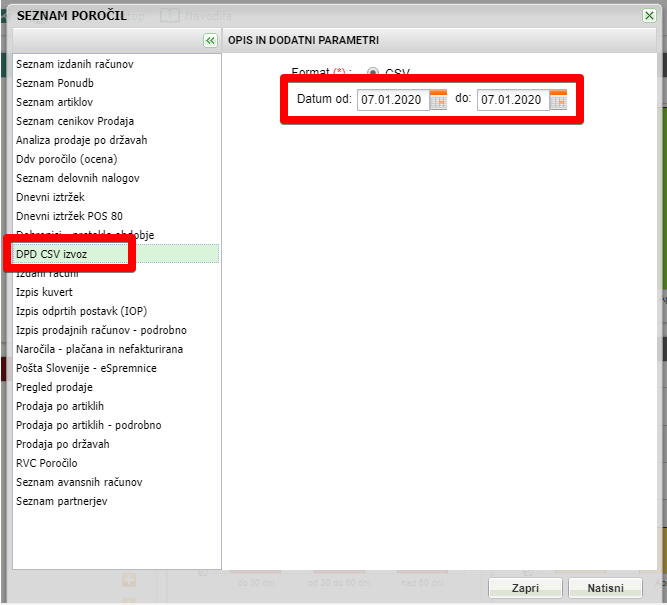
Task: Select Pregled prodaje report
Action: coord(116,387)
